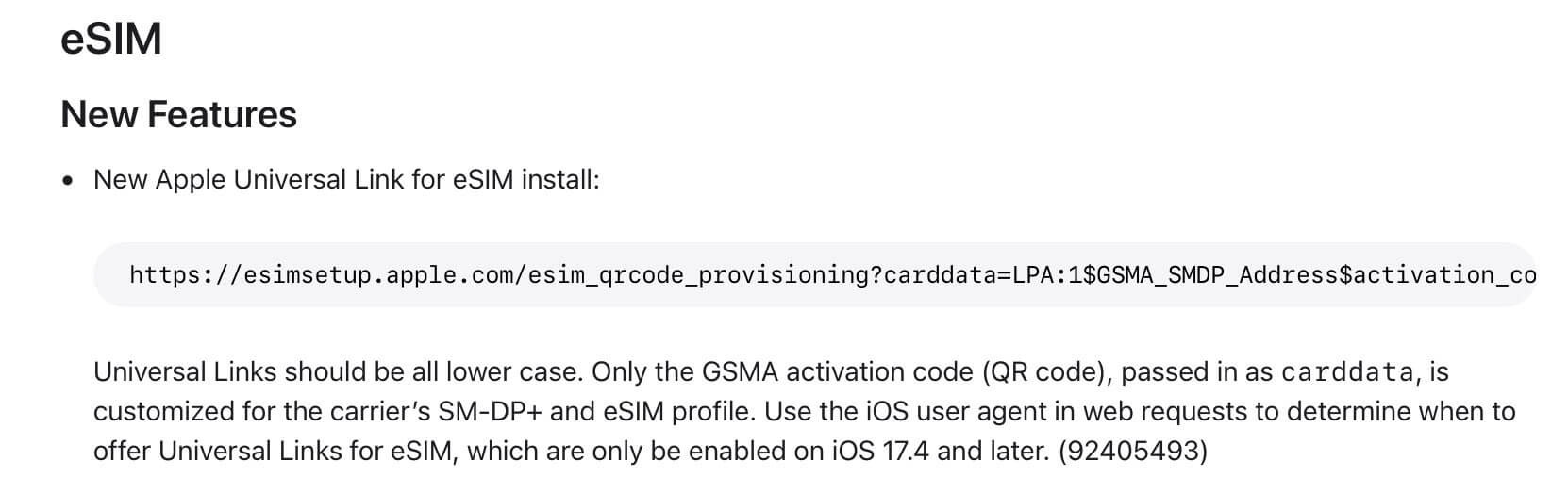
Task: Click the New Features subheading
Action: coord(178,115)
